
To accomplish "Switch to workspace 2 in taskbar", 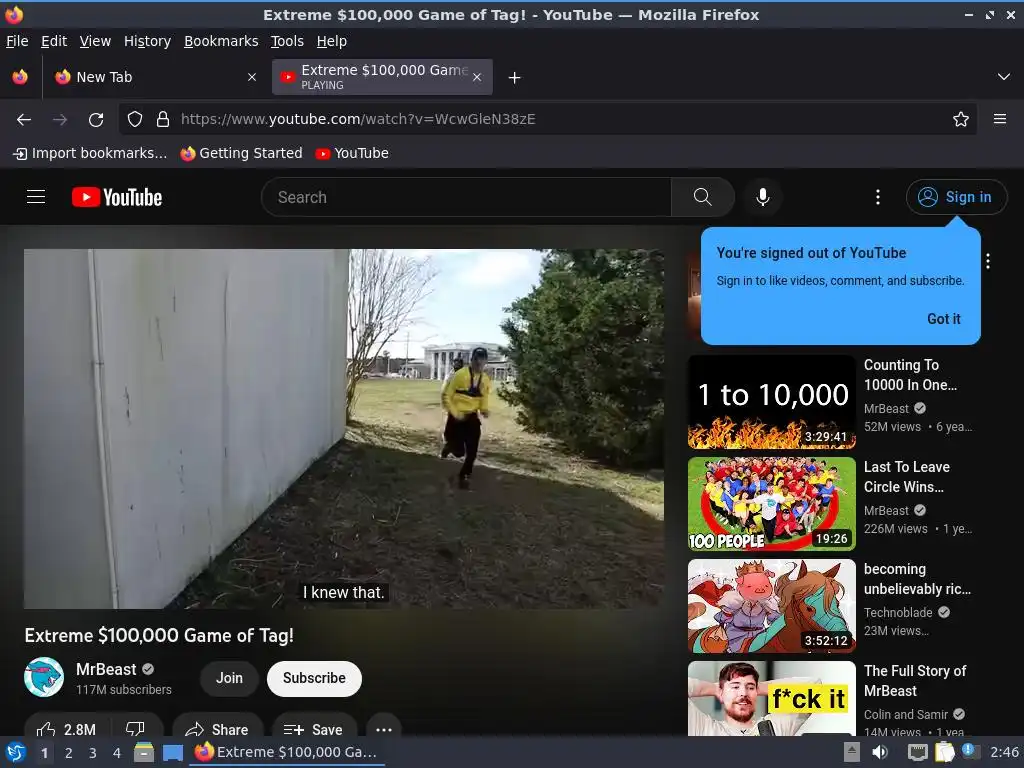I will 69,753.
